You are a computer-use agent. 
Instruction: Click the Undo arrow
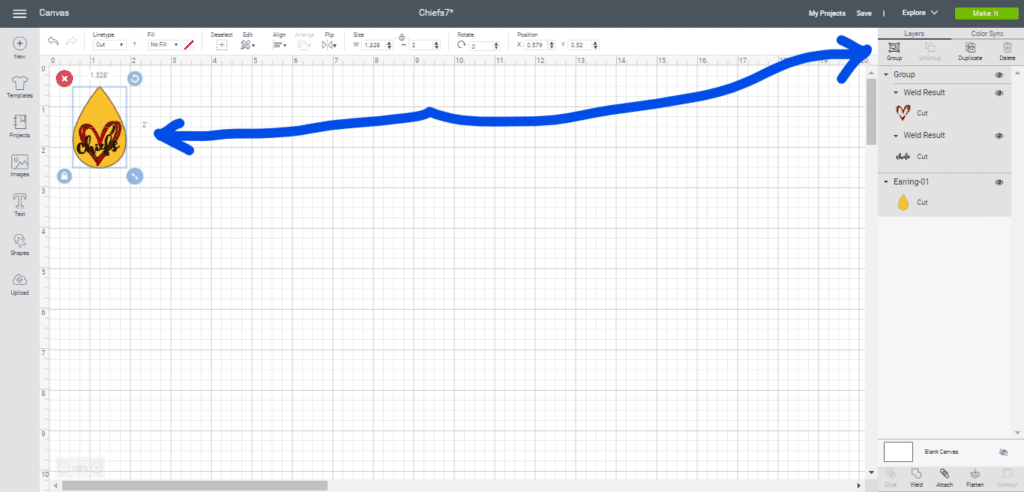coord(53,42)
